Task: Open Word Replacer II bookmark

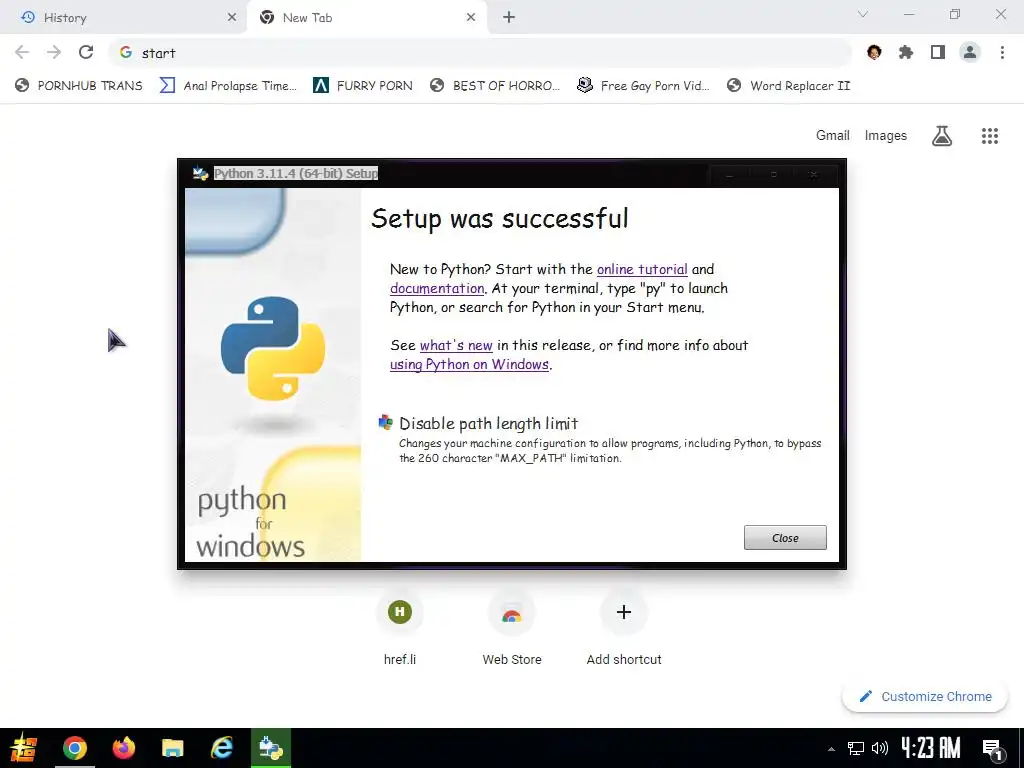Action: pos(788,86)
